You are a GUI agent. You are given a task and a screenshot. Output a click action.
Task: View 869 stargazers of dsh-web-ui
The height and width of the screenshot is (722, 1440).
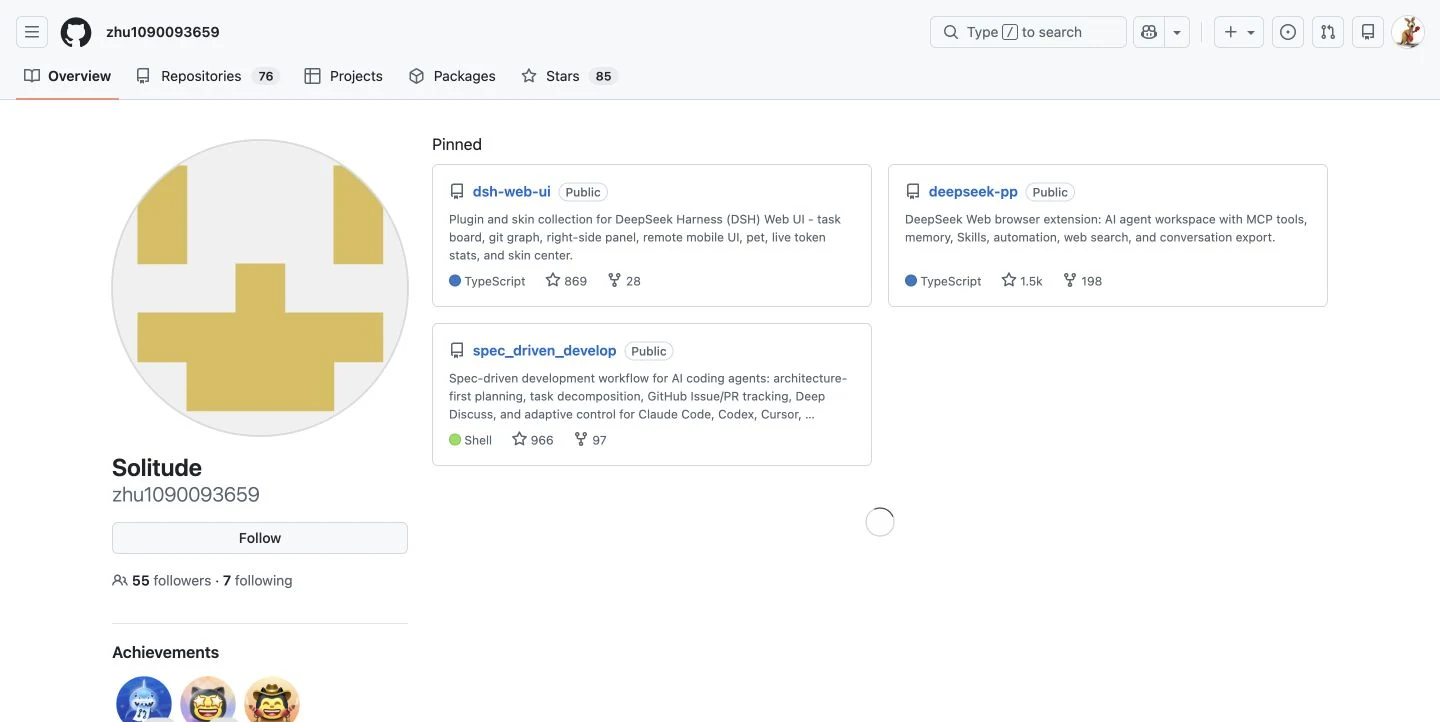566,281
